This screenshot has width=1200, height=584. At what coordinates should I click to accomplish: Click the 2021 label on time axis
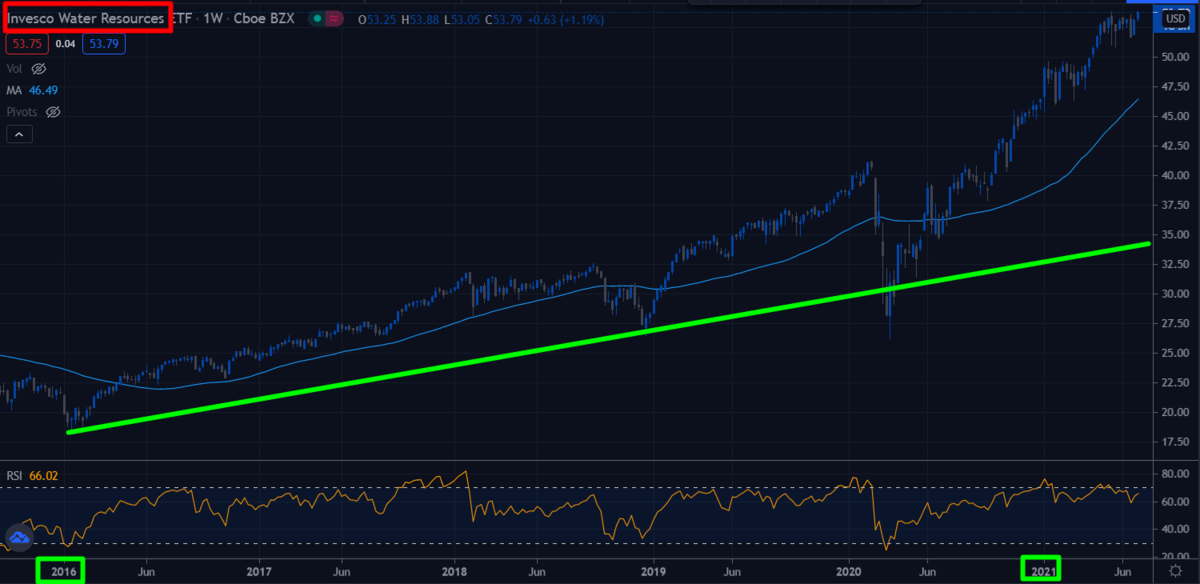point(1043,570)
